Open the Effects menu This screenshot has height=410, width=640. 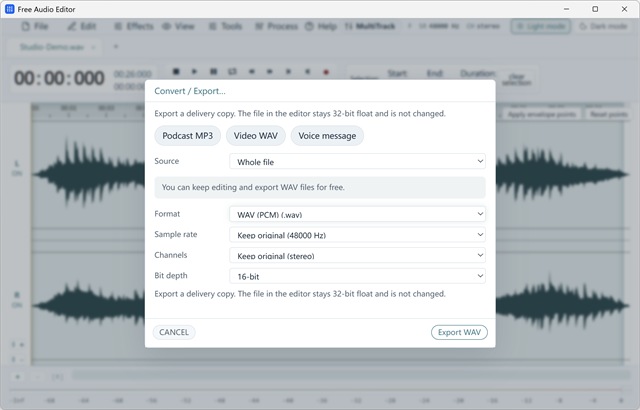click(134, 27)
